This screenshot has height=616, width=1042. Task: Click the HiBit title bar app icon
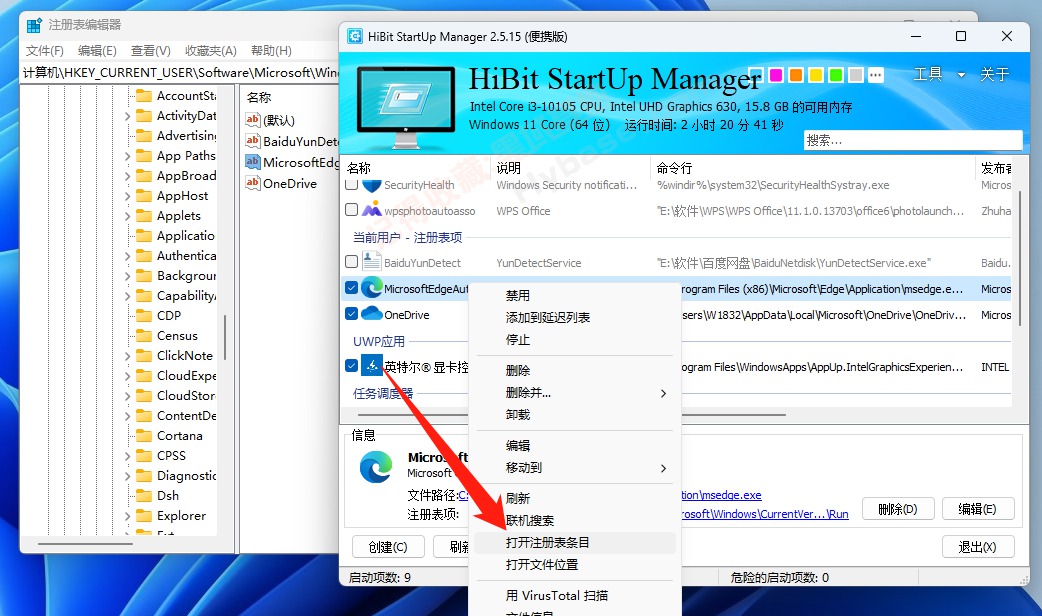tap(355, 36)
